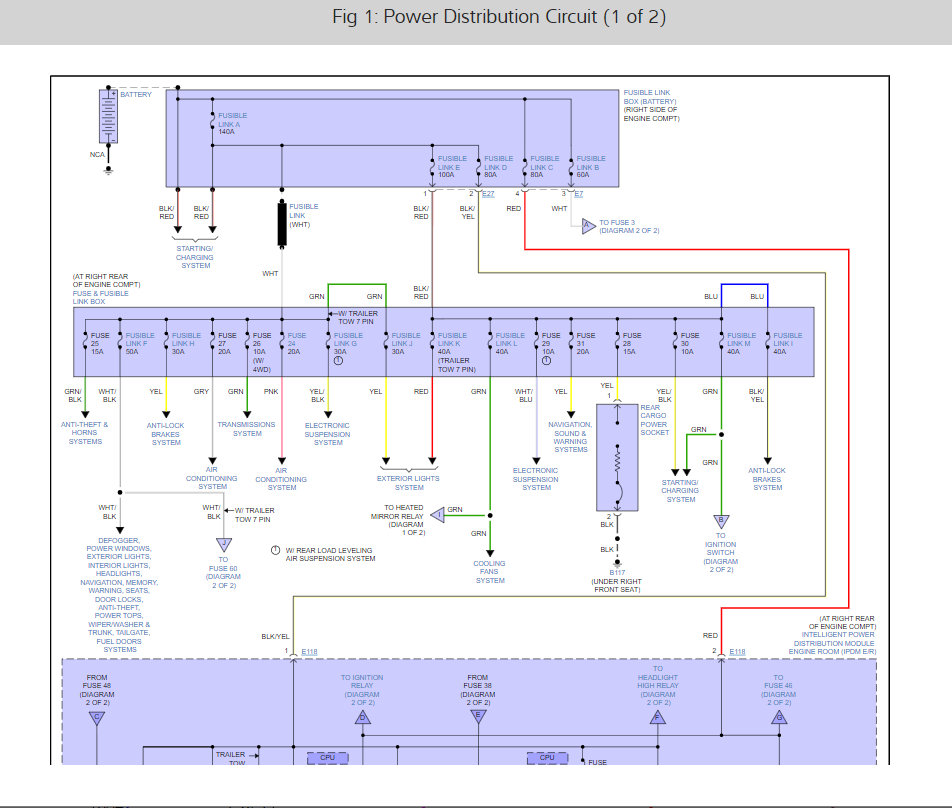952x808 pixels.
Task: Click the 'FUSIBLE LINK H 30A' label
Action: click(186, 343)
